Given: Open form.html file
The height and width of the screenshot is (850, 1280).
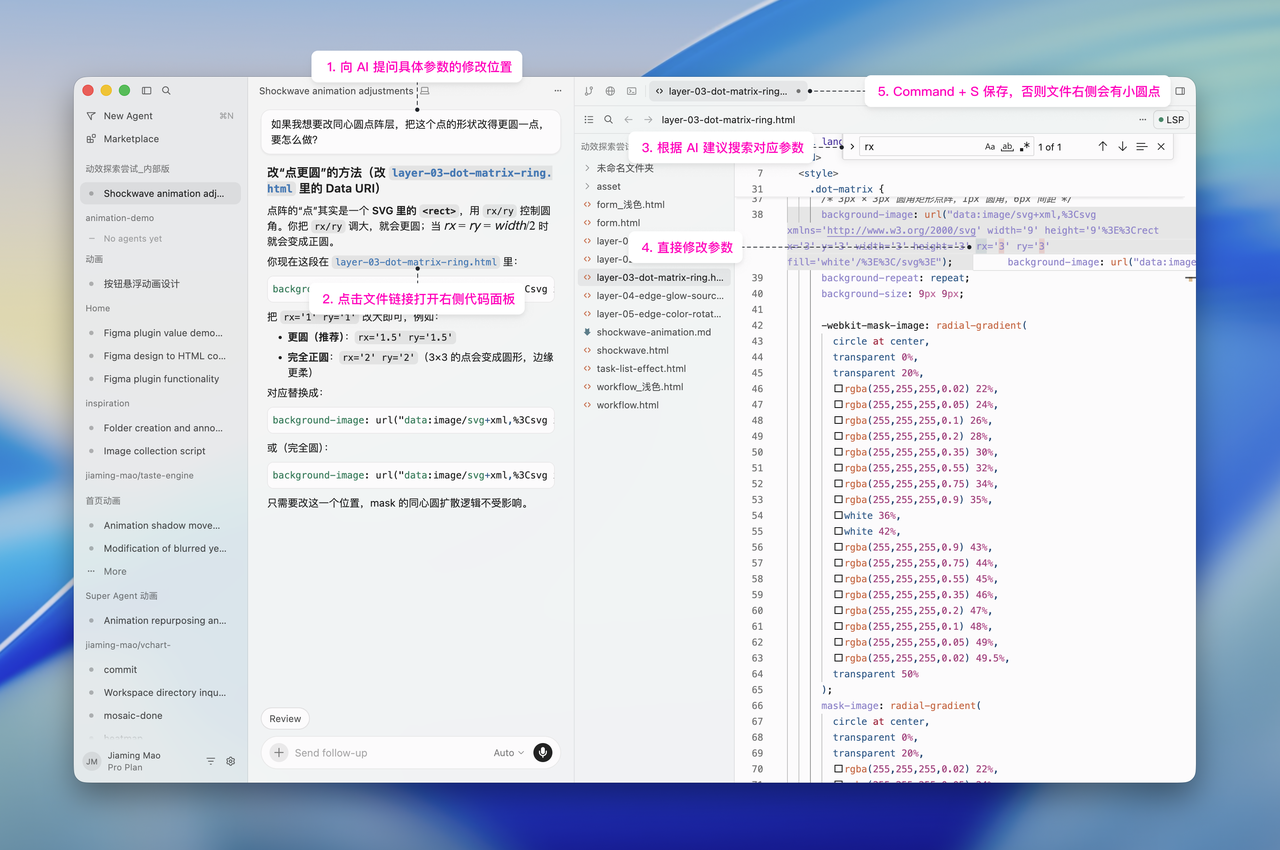Looking at the screenshot, I should coord(655,223).
